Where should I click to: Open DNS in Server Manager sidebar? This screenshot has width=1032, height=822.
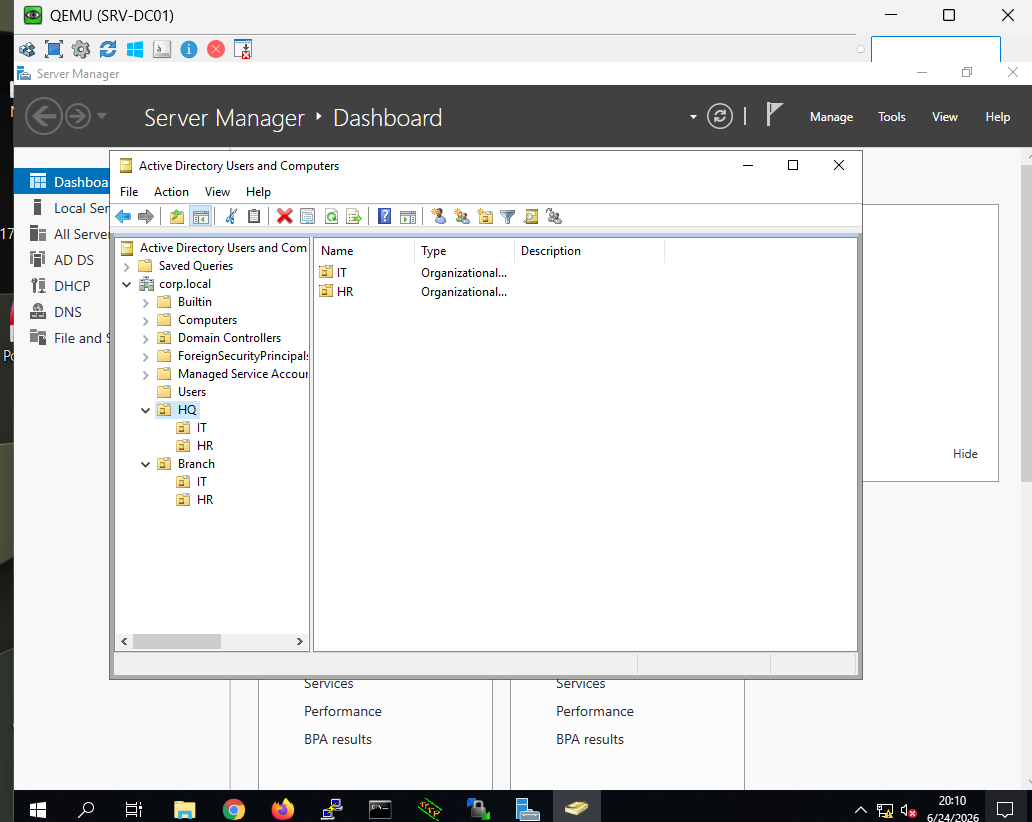[x=68, y=312]
